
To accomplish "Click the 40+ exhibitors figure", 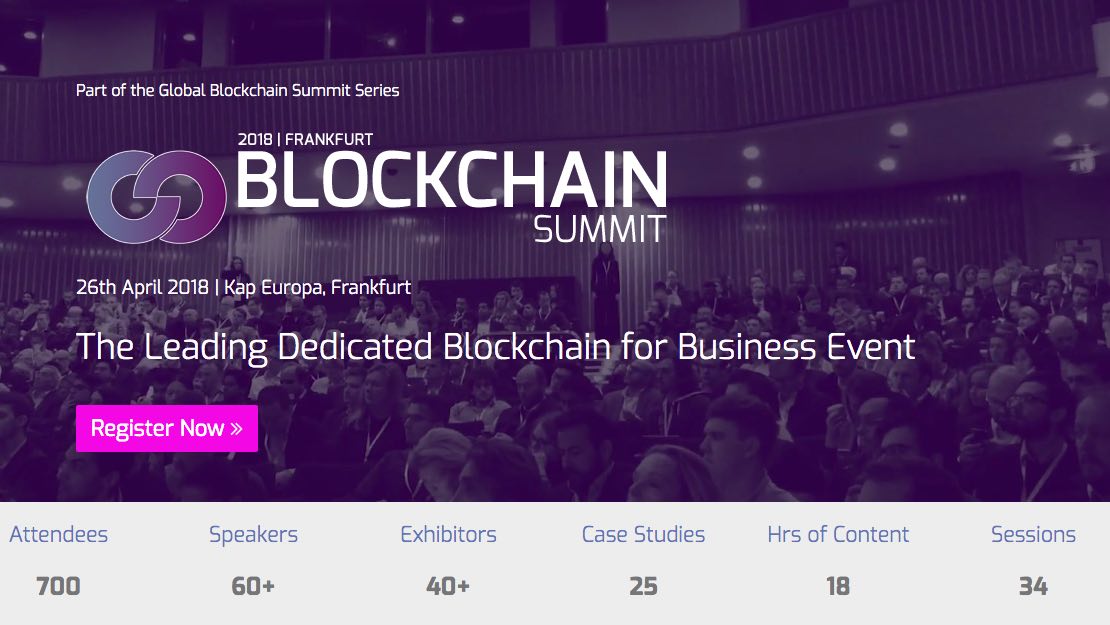I will click(x=448, y=586).
